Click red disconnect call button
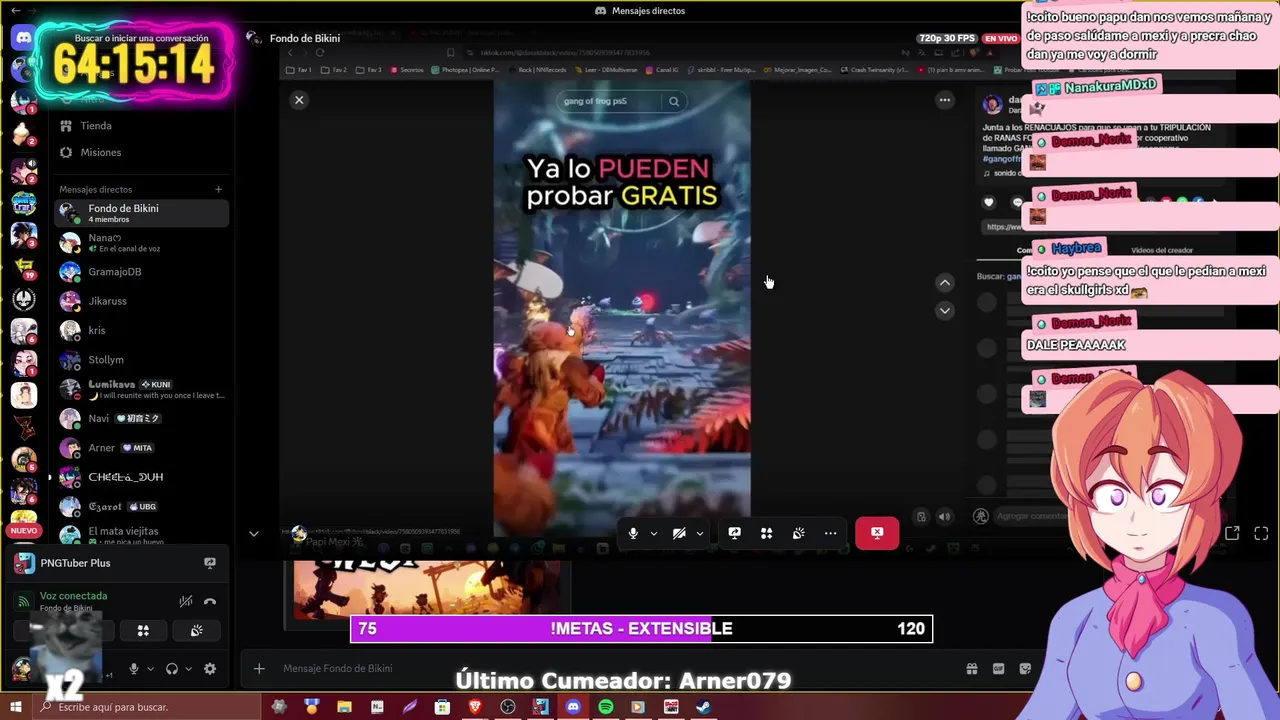The height and width of the screenshot is (720, 1280). [x=877, y=533]
